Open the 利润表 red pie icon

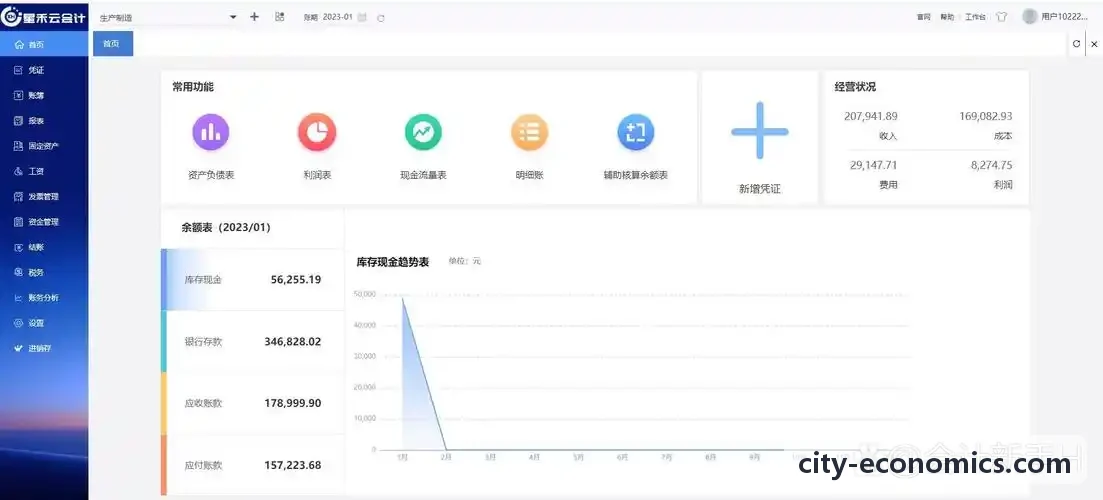(317, 132)
